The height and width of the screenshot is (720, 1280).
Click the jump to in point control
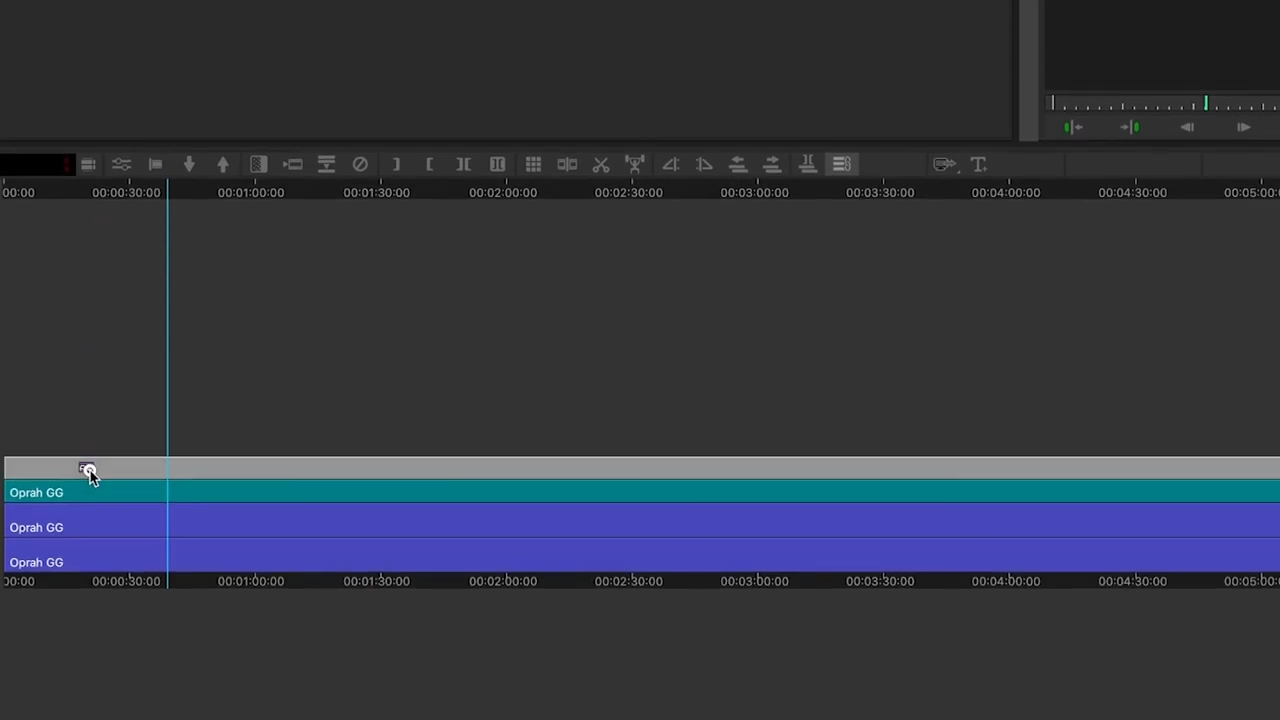(x=1072, y=126)
